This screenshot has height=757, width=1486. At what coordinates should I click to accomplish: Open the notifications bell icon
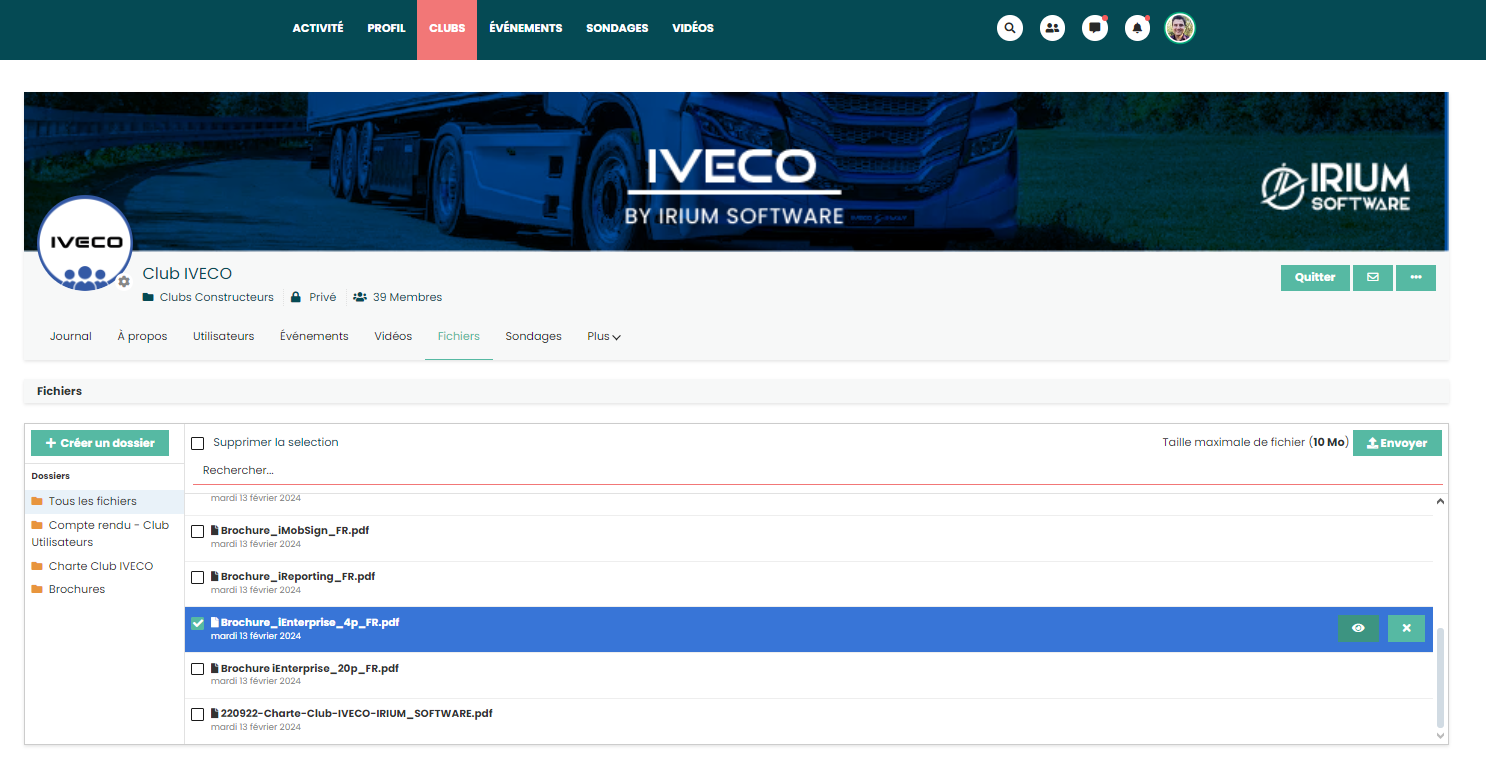point(1137,28)
